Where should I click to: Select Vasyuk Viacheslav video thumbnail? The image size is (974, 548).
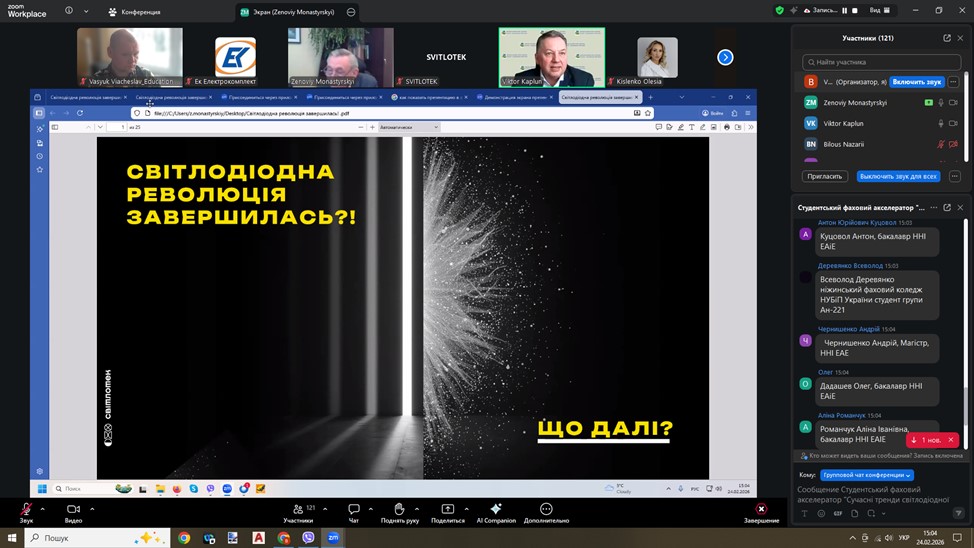coord(130,57)
